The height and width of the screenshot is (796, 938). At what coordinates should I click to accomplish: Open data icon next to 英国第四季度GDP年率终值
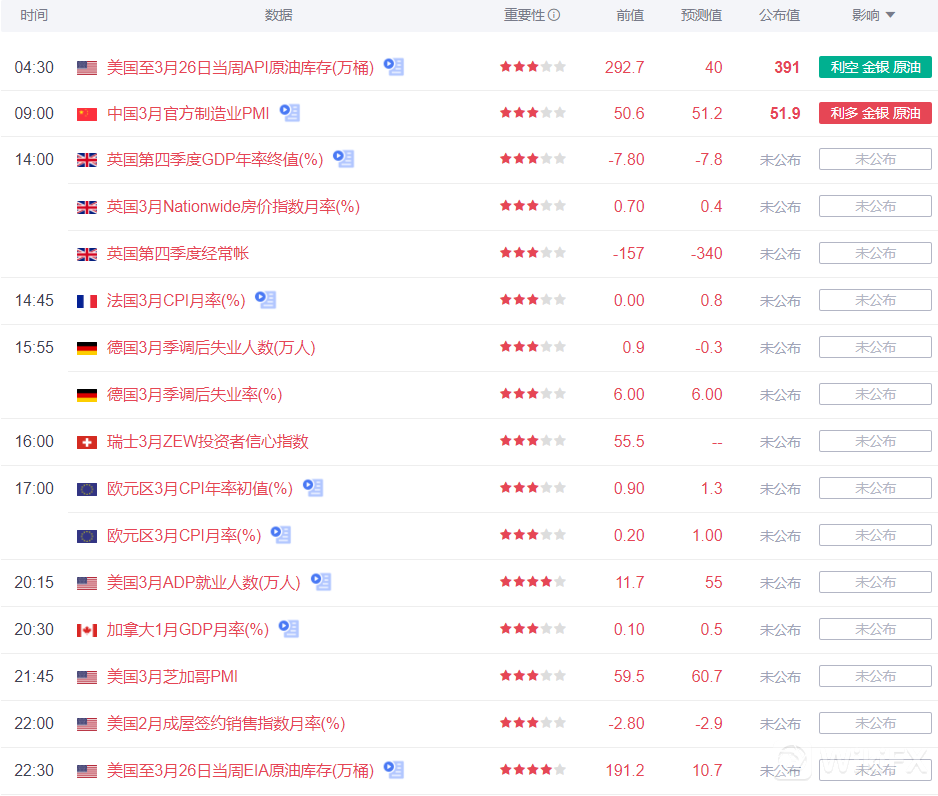click(344, 159)
